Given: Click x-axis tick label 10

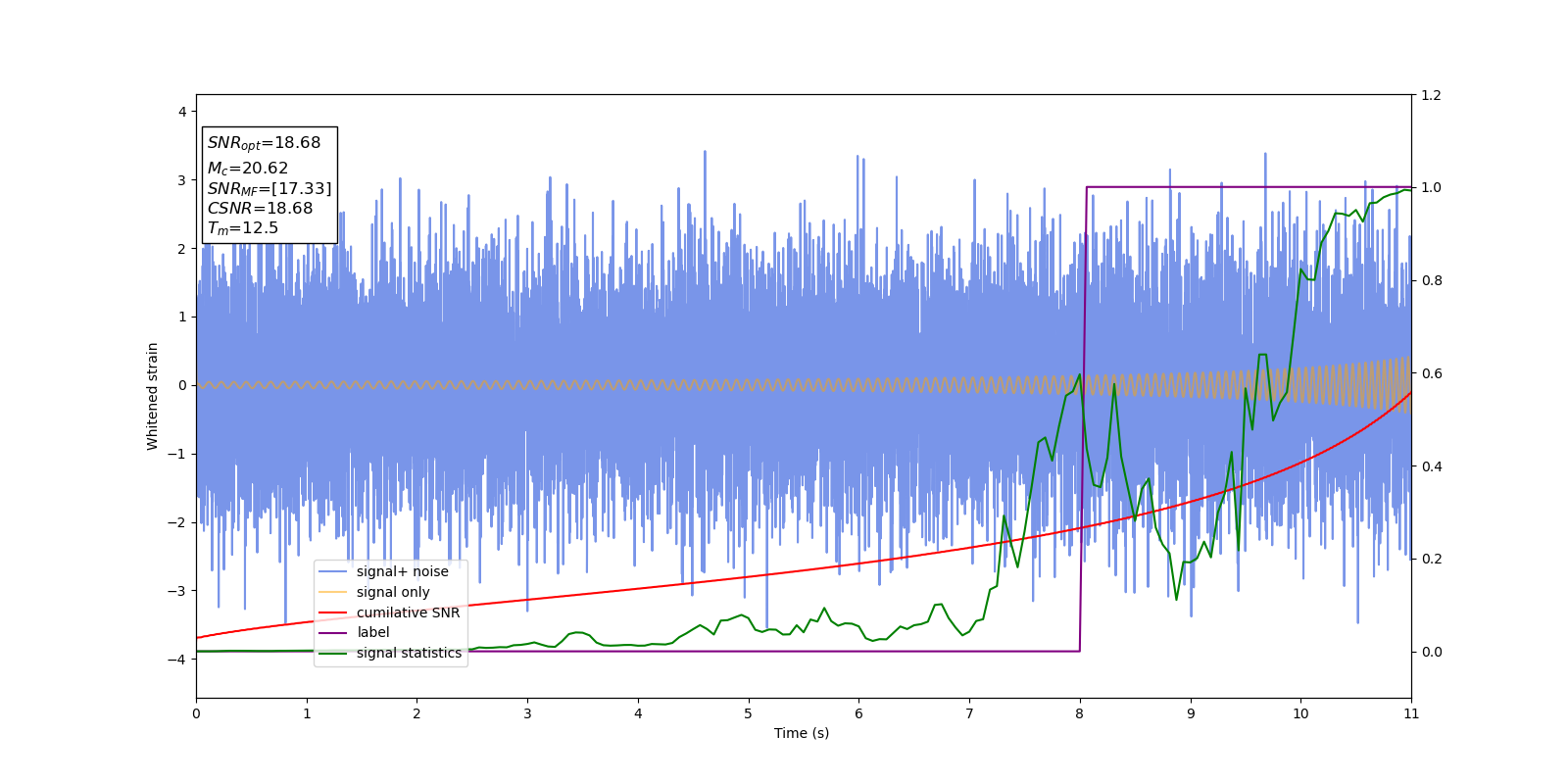Looking at the screenshot, I should tap(1300, 713).
